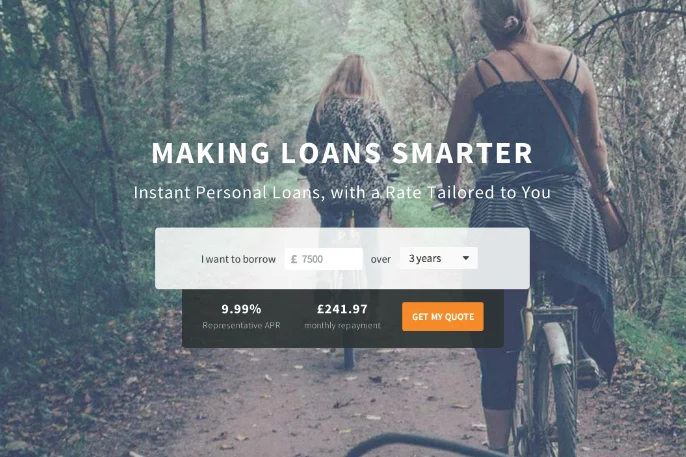686x457 pixels.
Task: Click the hair bun of the nearest cyclist
Action: pyautogui.click(x=511, y=21)
